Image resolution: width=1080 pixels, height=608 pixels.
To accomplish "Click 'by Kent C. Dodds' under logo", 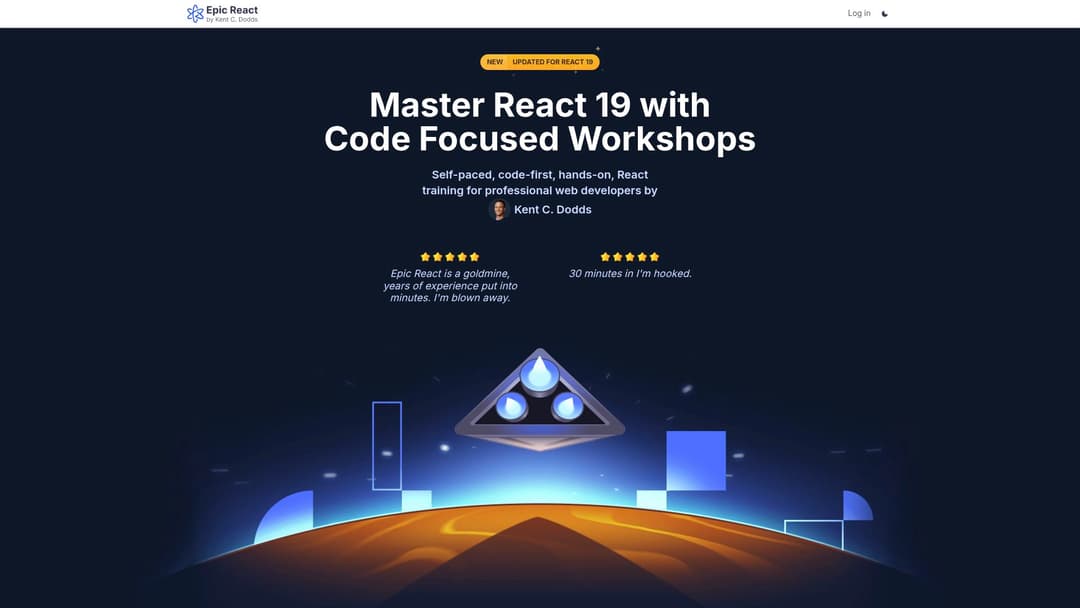I will click(x=232, y=20).
